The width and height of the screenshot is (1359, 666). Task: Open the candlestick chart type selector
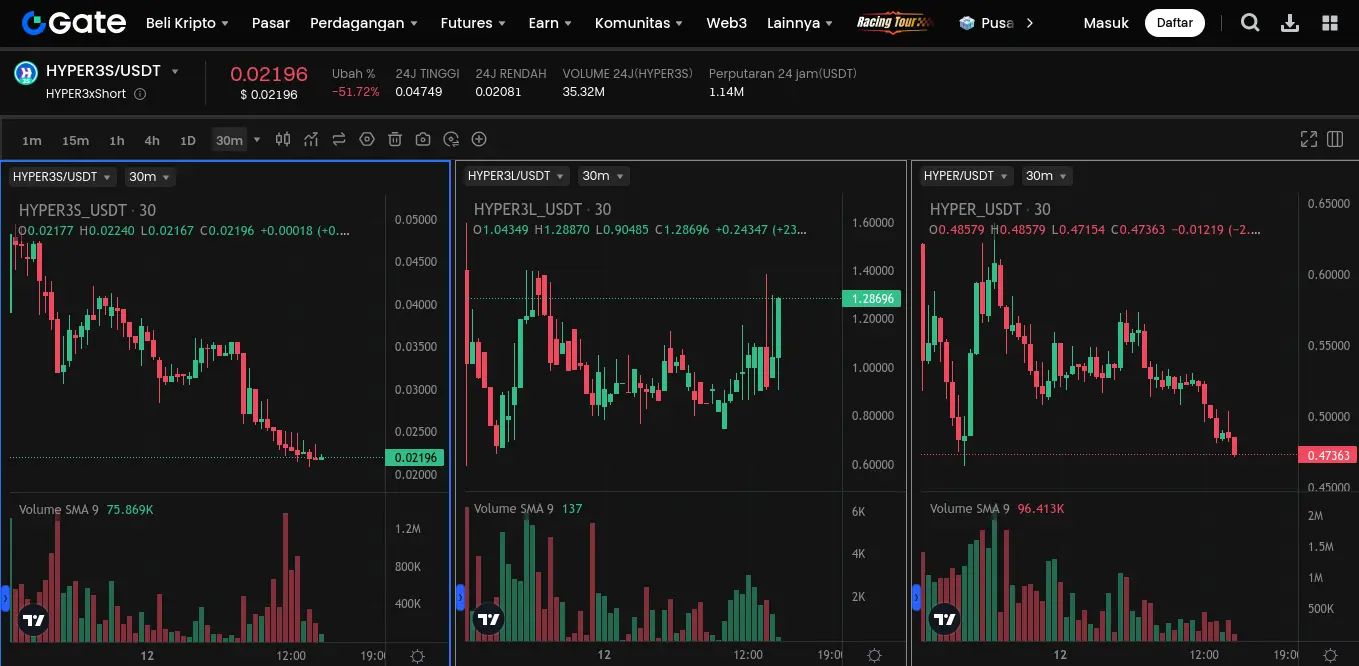283,139
